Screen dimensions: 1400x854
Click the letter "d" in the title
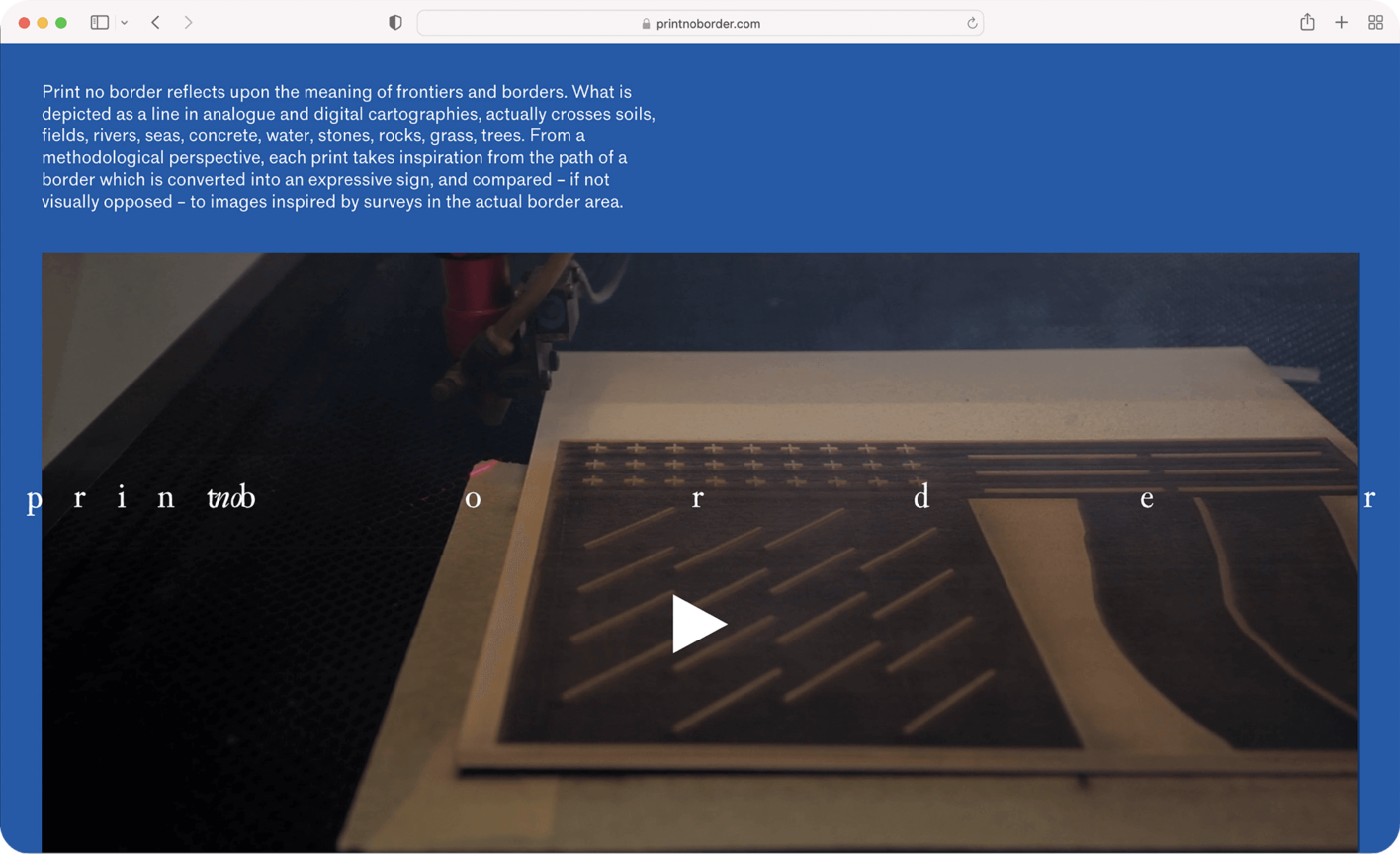(x=920, y=497)
